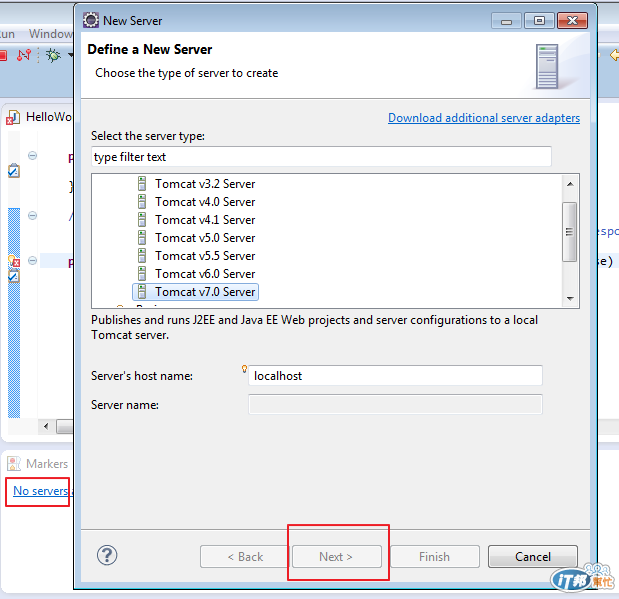This screenshot has width=619, height=599.
Task: Click the Tomcat v5.0 server icon
Action: pos(142,238)
